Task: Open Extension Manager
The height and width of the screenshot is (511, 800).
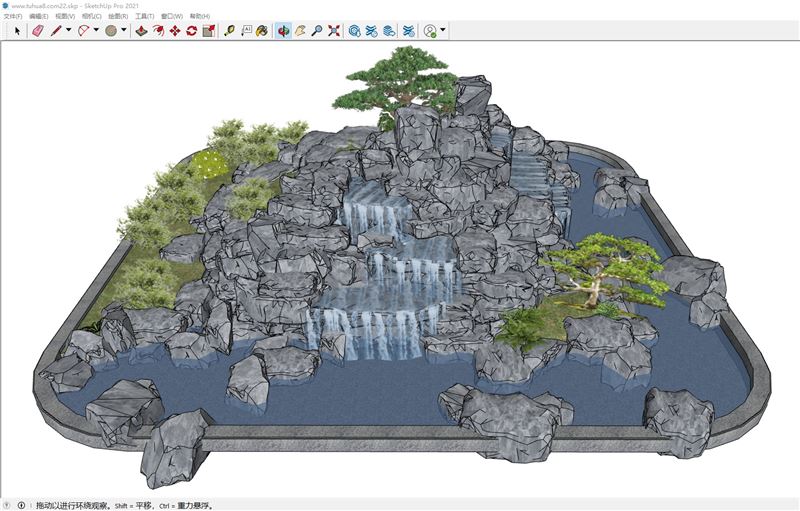Action: [x=409, y=31]
